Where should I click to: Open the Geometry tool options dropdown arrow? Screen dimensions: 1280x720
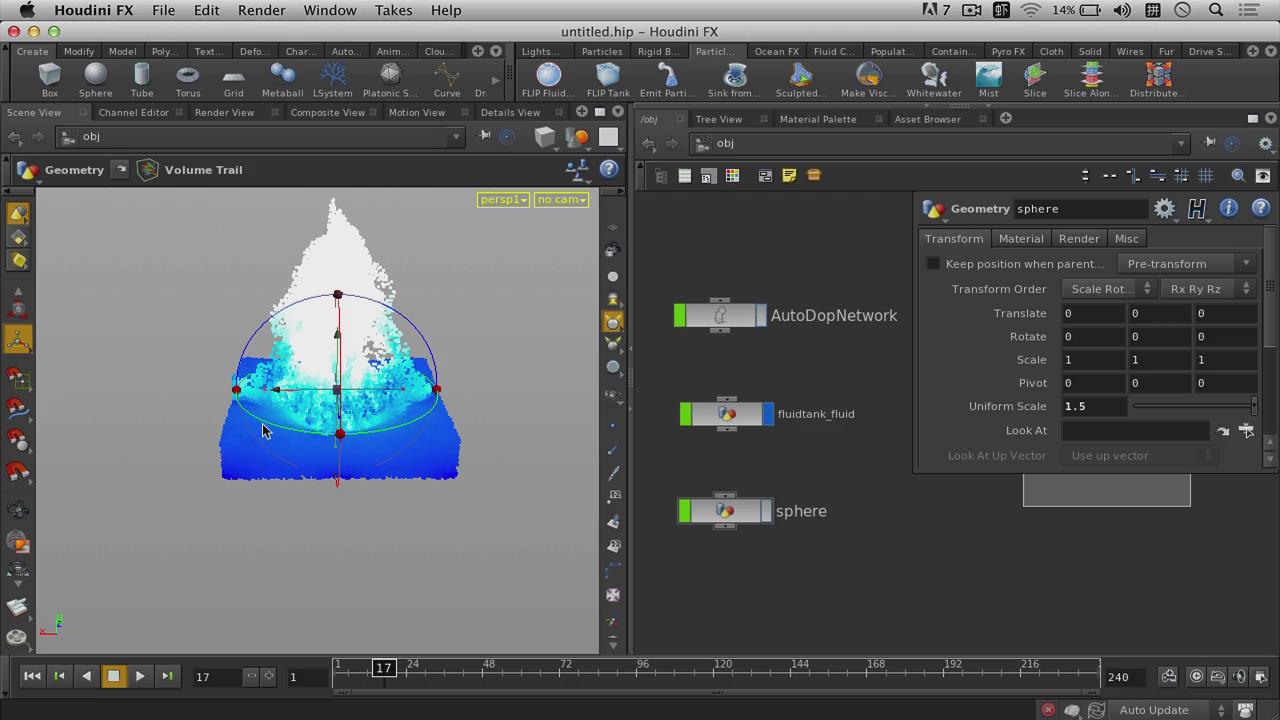(121, 170)
